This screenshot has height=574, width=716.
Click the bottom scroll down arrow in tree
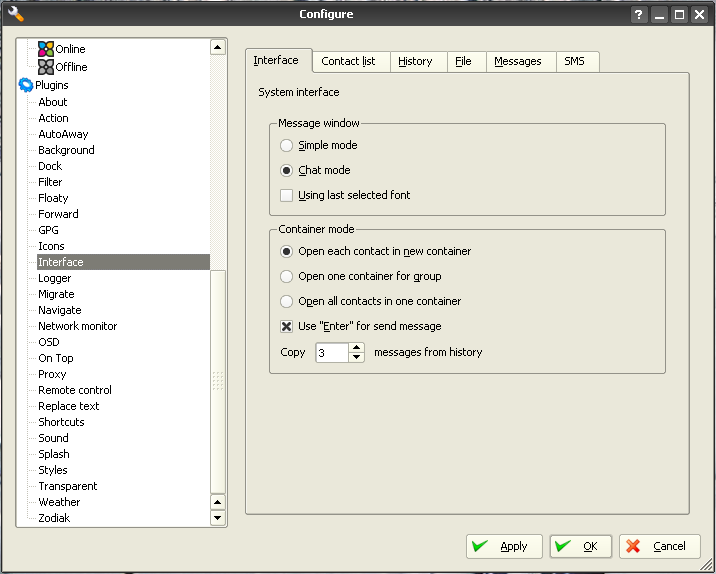coord(218,518)
